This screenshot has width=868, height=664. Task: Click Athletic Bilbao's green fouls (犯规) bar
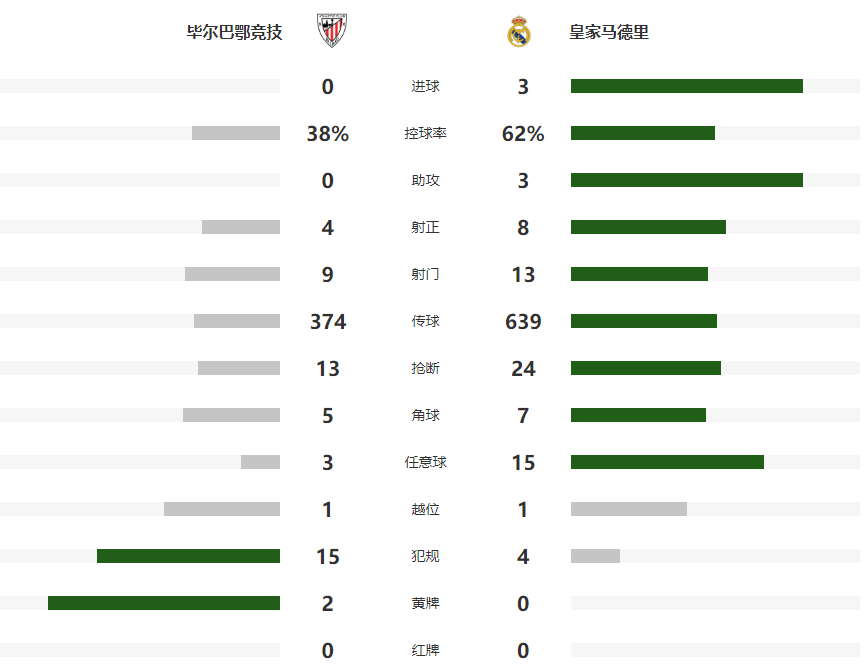point(188,556)
